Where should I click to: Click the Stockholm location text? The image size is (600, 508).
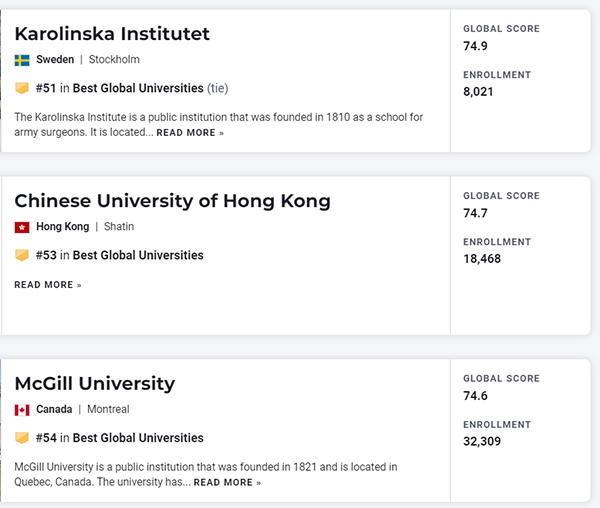[114, 60]
